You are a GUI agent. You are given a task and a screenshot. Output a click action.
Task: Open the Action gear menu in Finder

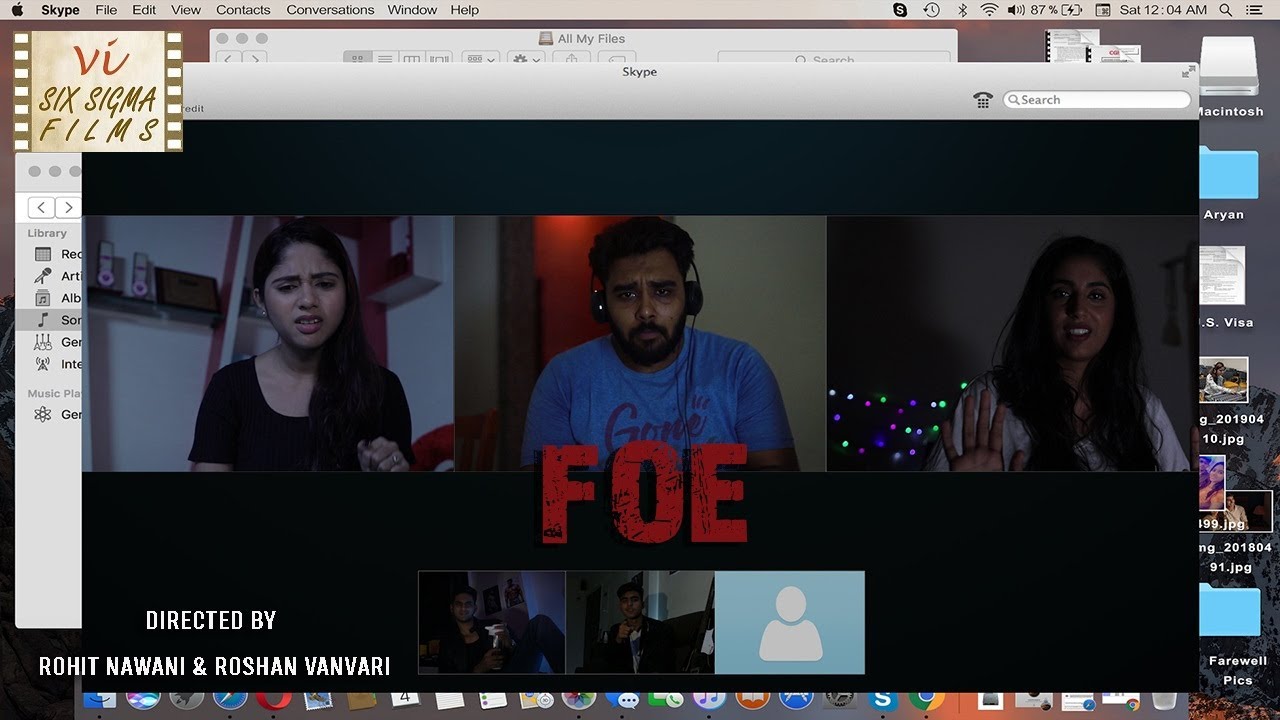pyautogui.click(x=524, y=58)
